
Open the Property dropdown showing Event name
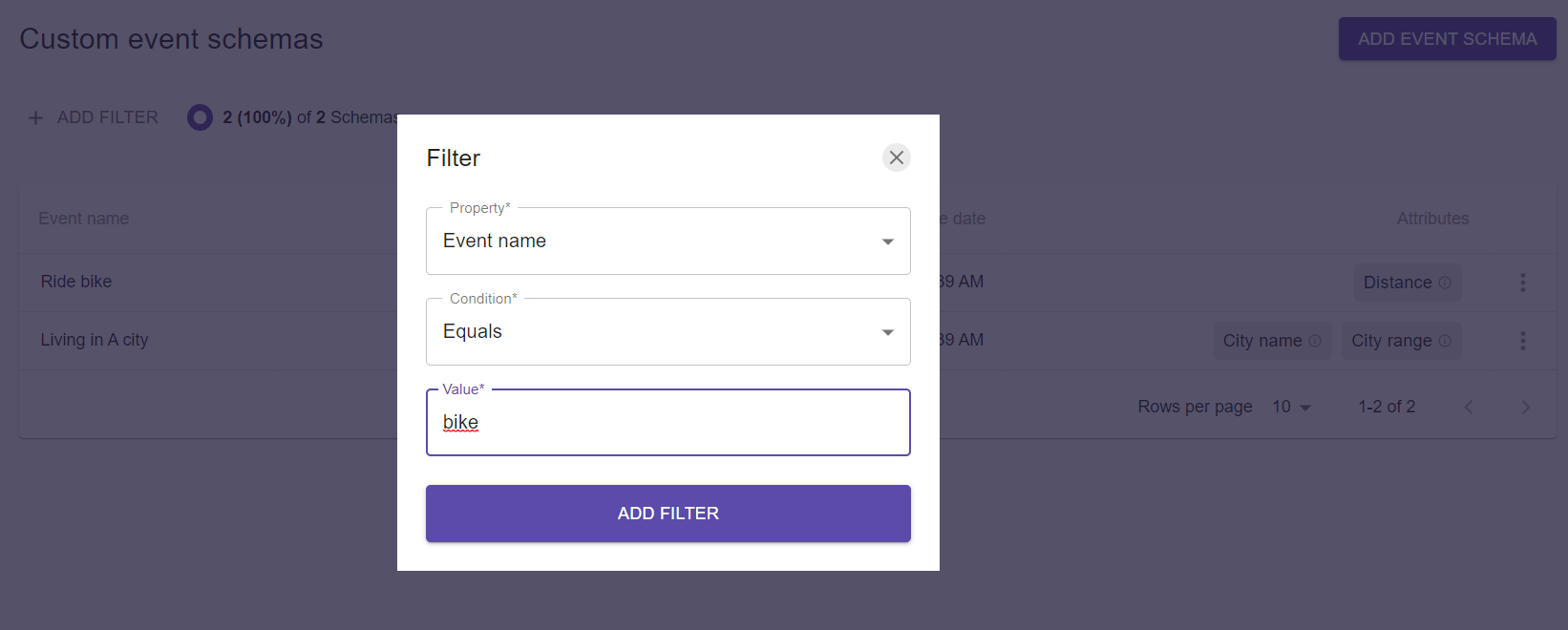(667, 241)
